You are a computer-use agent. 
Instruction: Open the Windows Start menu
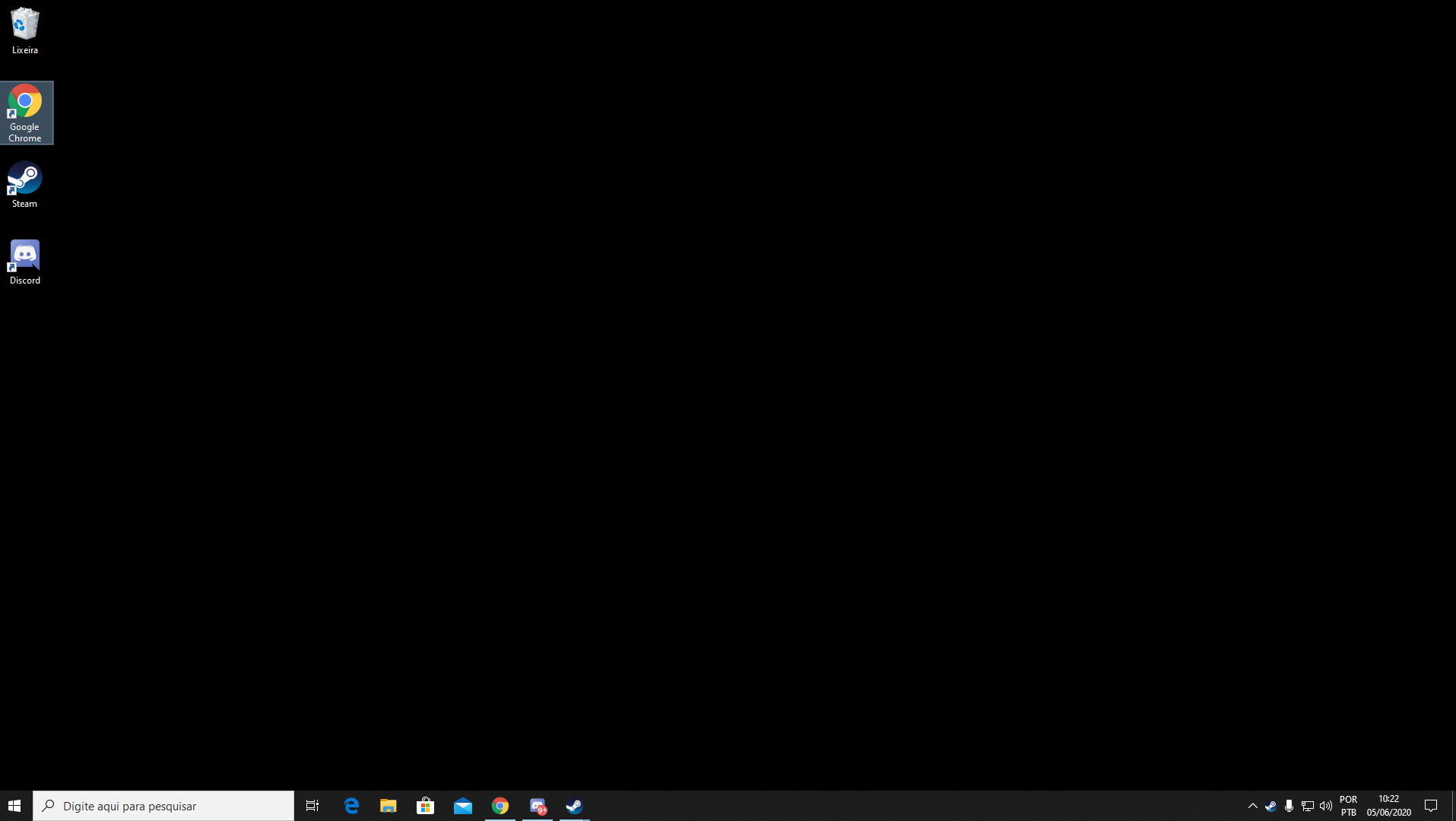pos(14,806)
